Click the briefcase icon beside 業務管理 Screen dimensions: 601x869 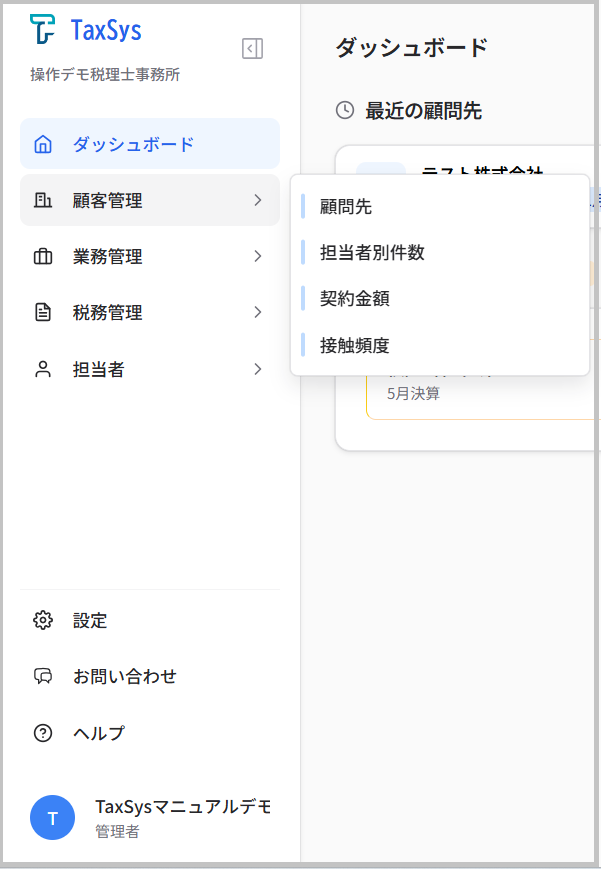point(43,257)
